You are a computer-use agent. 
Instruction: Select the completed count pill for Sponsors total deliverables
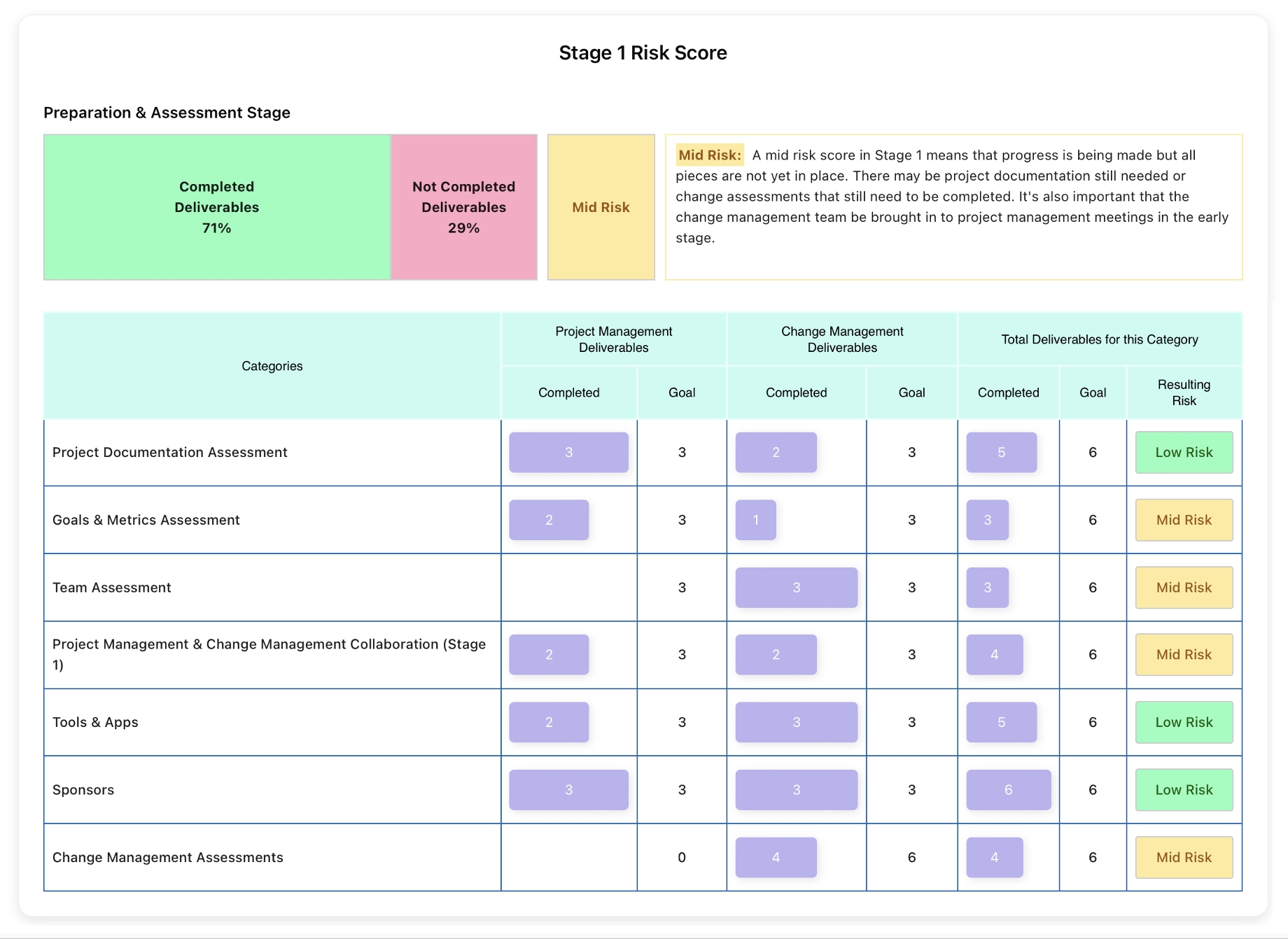click(x=1008, y=789)
